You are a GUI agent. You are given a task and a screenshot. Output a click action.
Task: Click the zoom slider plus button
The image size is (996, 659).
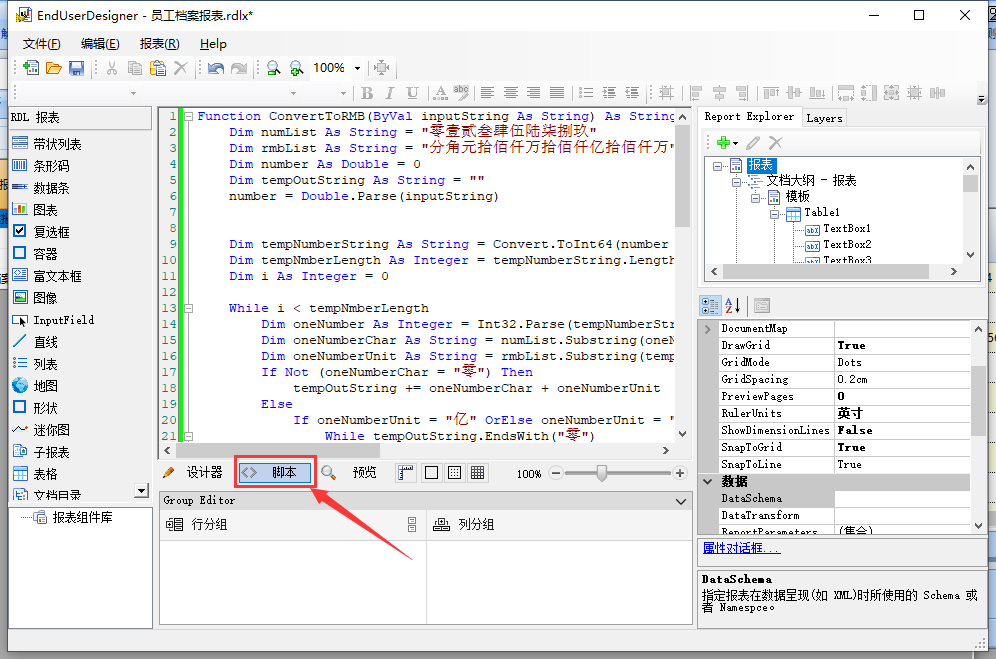[x=680, y=473]
